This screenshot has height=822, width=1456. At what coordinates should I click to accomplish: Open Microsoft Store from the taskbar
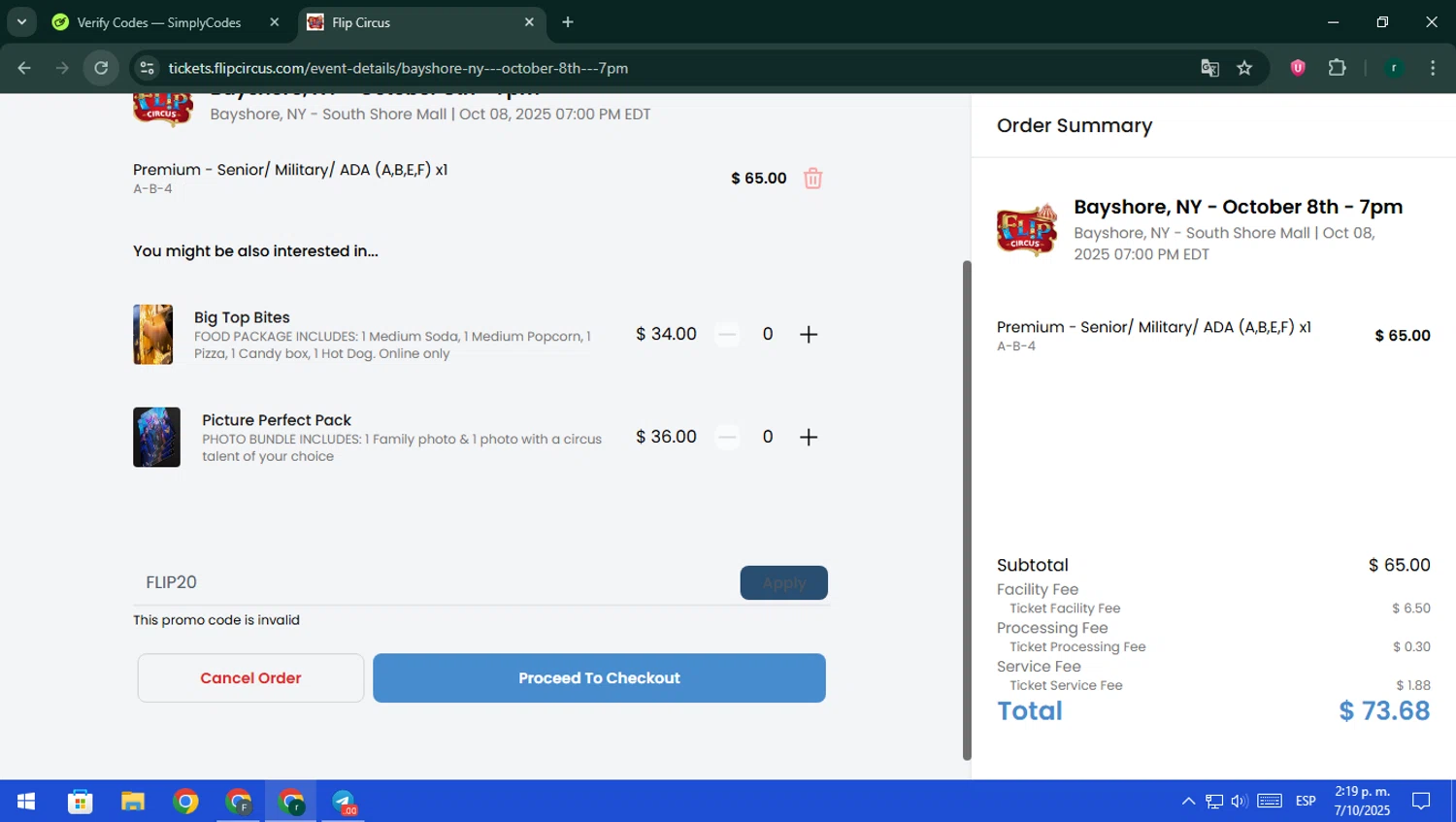coord(80,802)
